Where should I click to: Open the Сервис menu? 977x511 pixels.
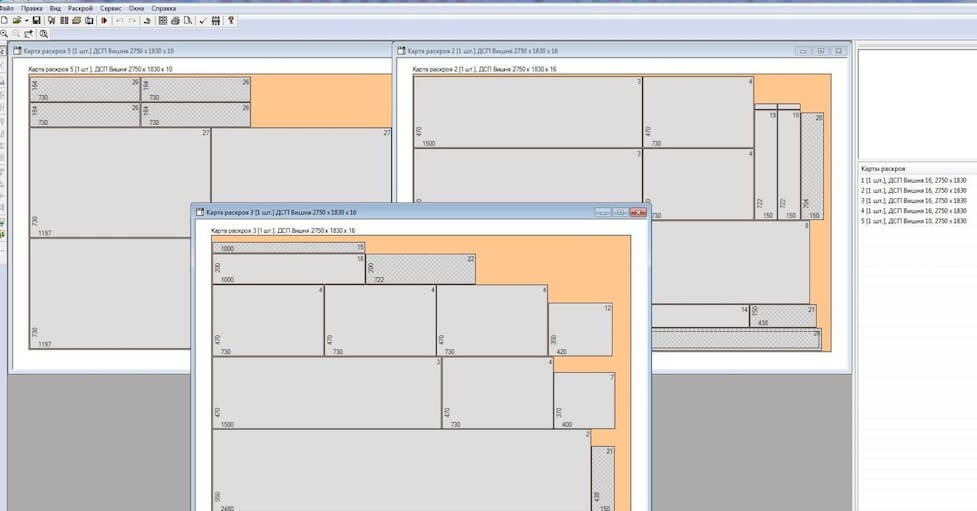click(x=110, y=7)
